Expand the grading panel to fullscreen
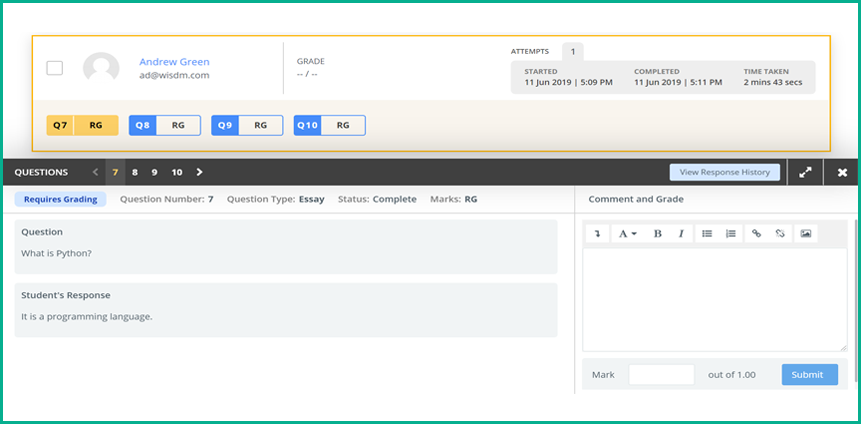861x424 pixels. click(805, 172)
